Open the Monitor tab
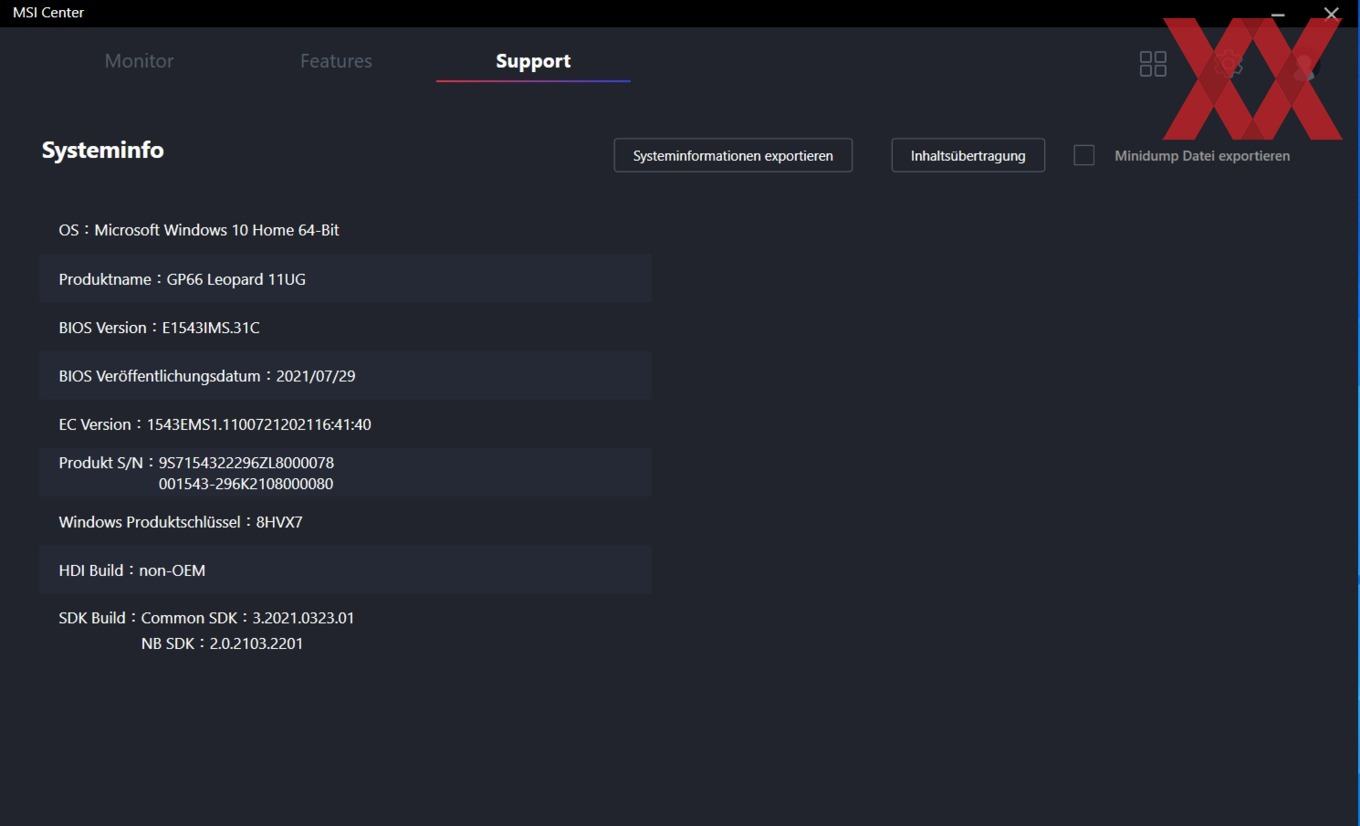 (x=139, y=61)
